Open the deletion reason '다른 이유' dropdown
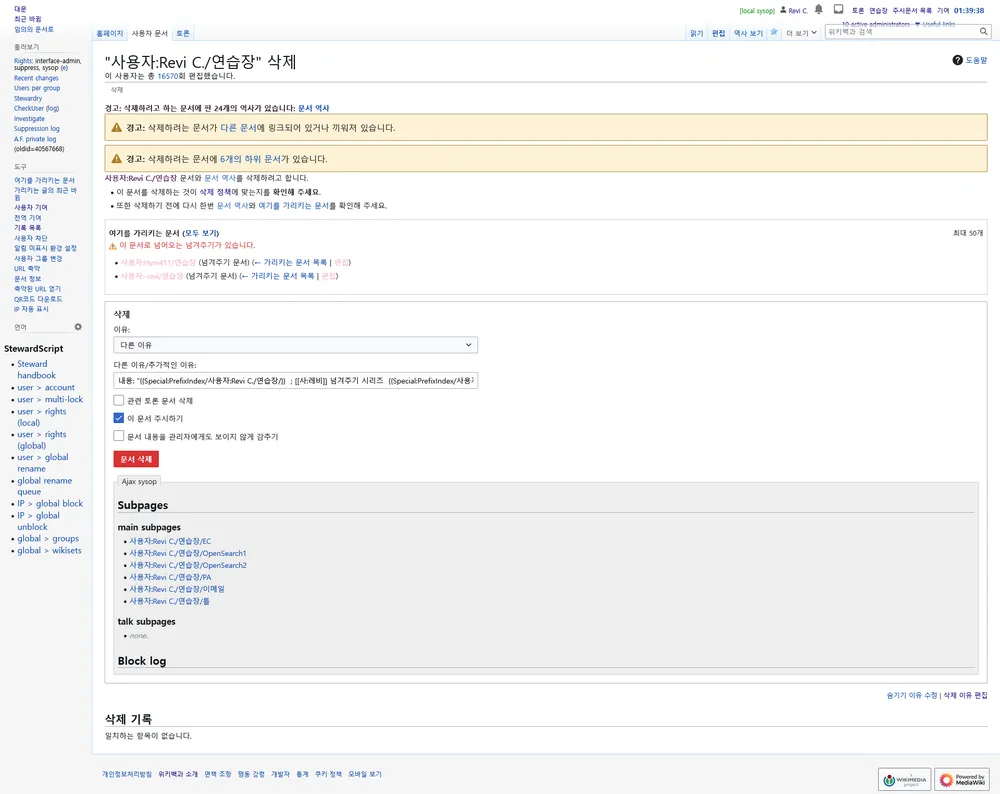This screenshot has width=1000, height=794. tap(295, 345)
